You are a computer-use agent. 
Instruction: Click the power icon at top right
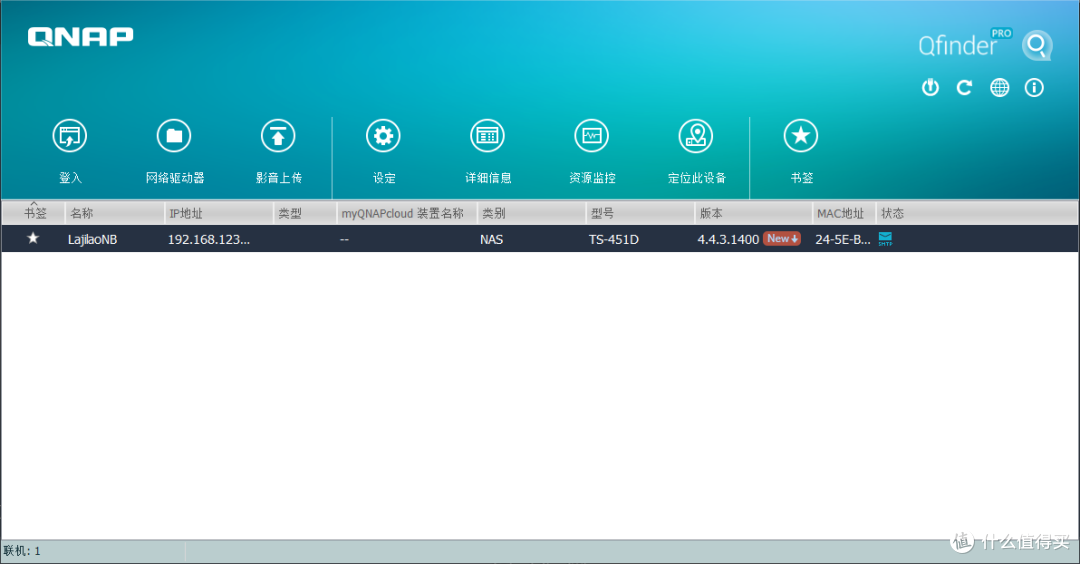(x=931, y=87)
